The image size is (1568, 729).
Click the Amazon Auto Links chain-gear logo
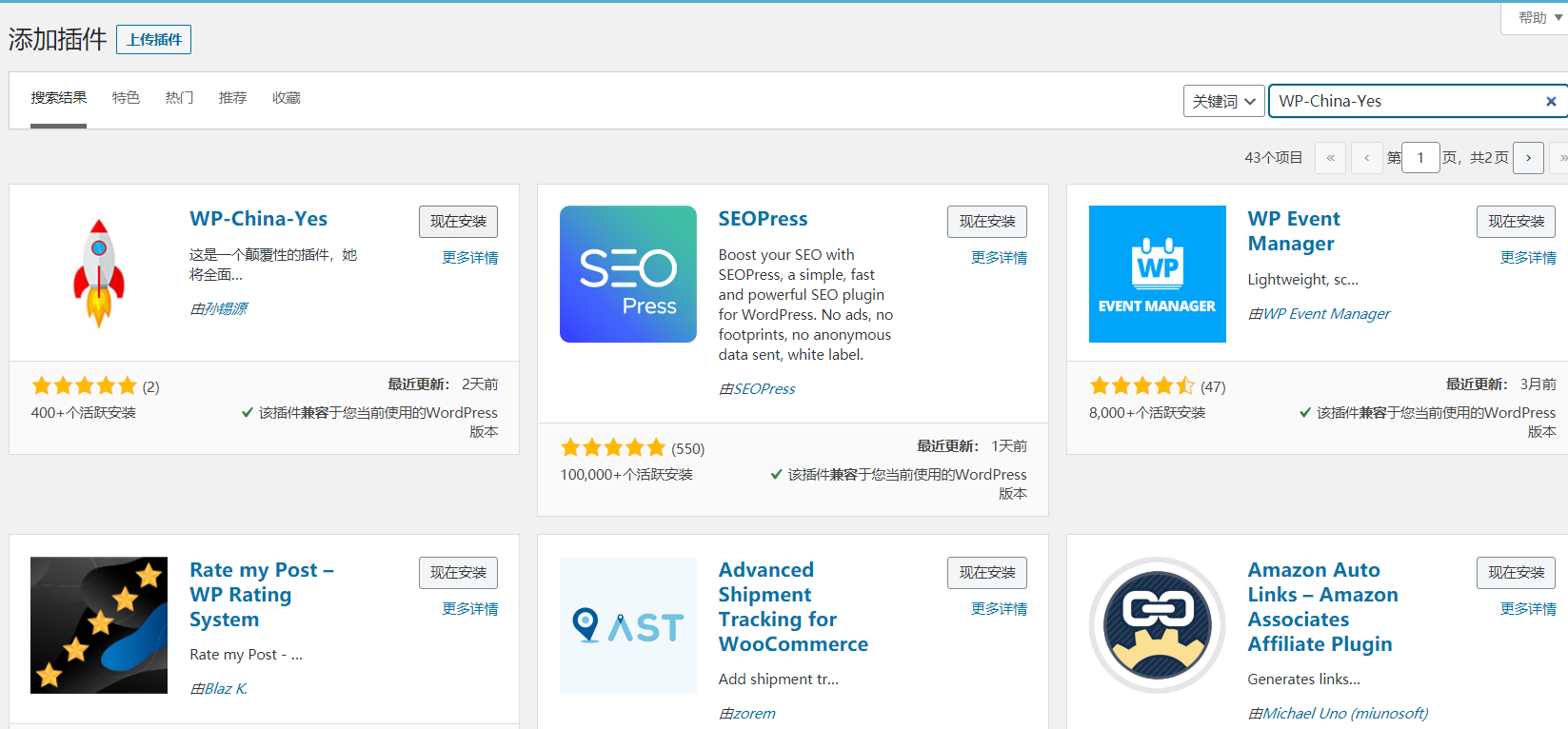(x=1158, y=625)
